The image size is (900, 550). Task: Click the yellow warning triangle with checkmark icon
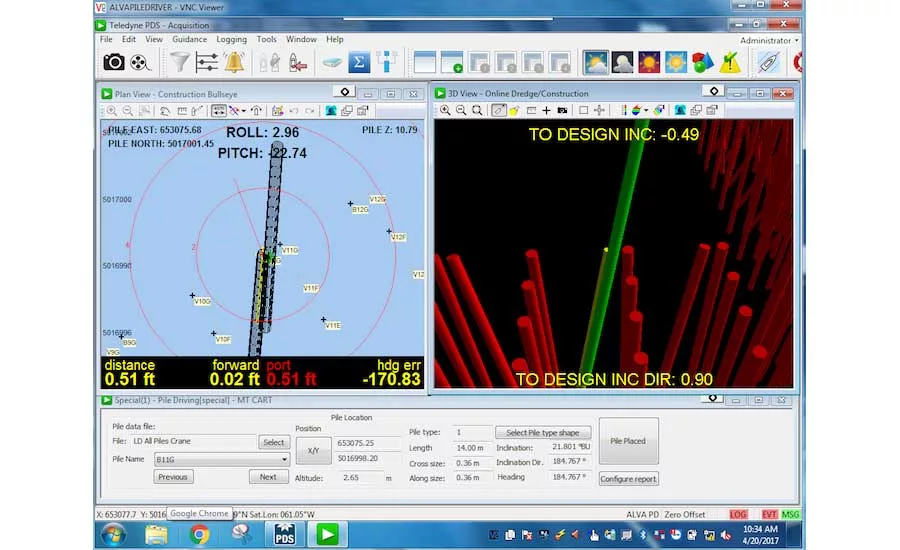coord(730,62)
